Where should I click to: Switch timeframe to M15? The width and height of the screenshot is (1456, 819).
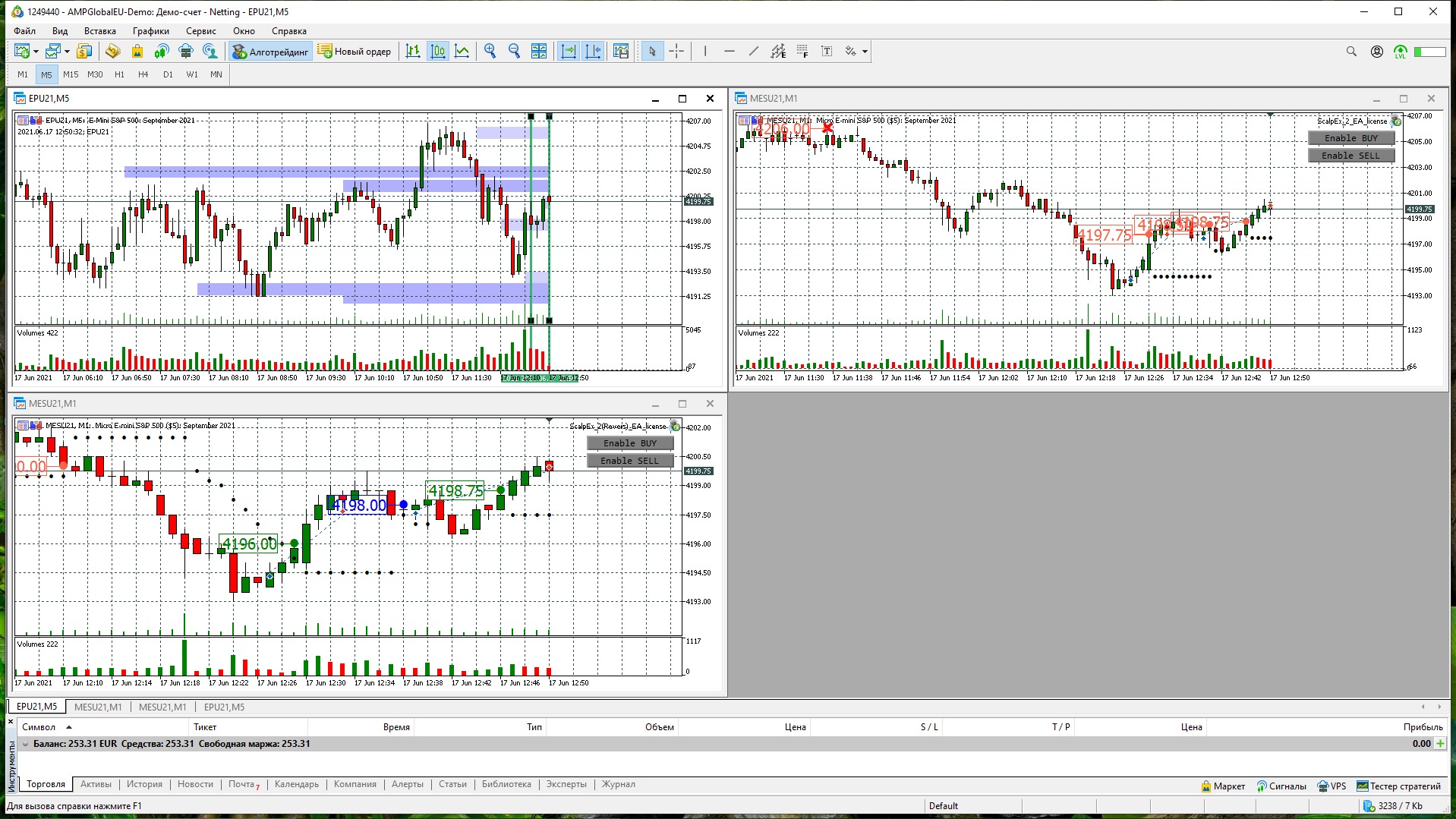71,74
